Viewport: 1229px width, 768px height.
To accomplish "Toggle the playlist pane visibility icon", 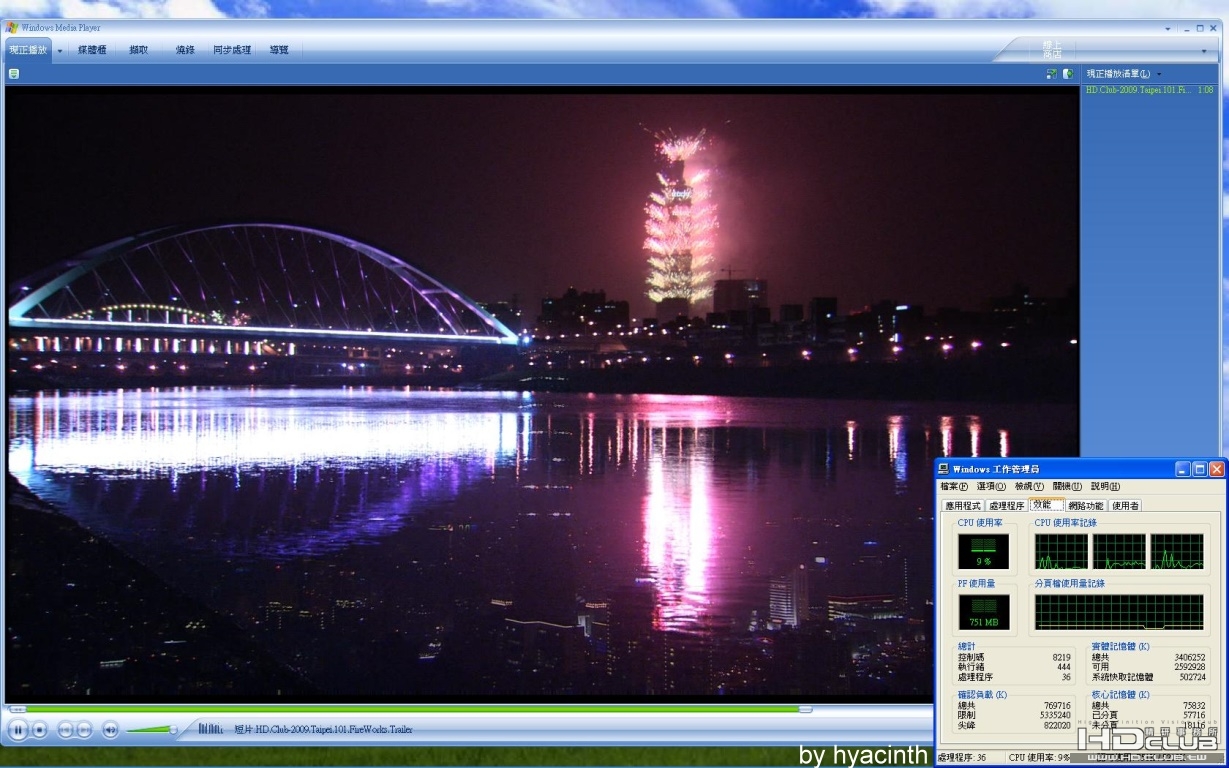I will pos(1068,74).
